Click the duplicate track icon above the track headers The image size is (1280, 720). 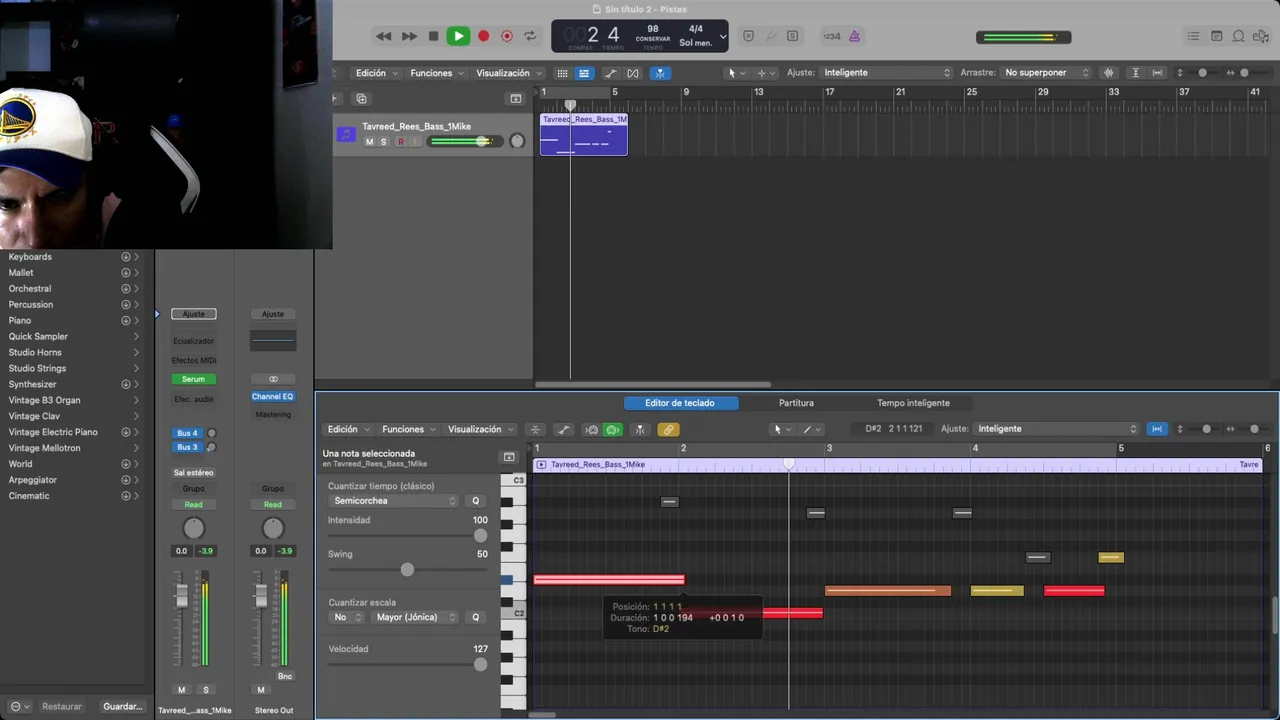(362, 99)
